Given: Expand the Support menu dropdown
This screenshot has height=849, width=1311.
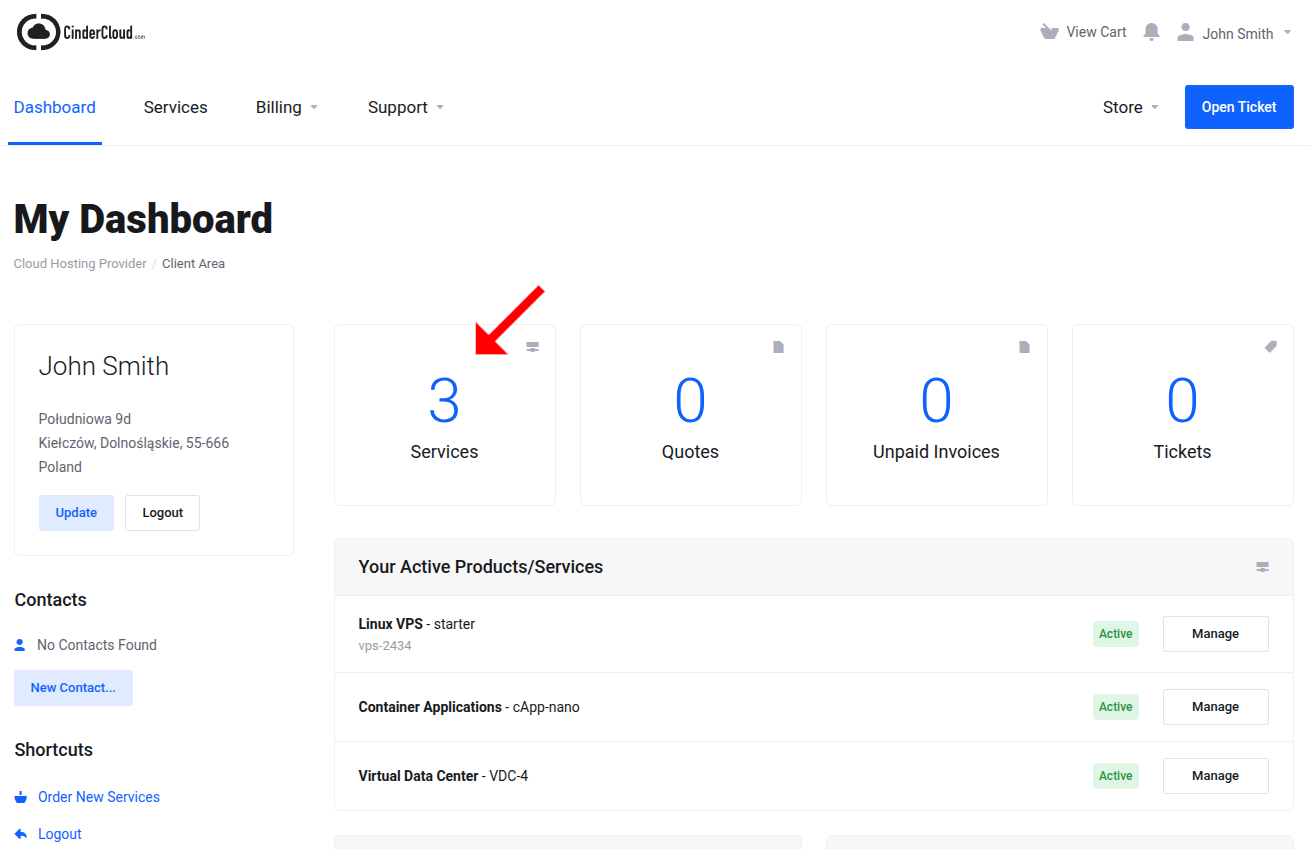Looking at the screenshot, I should [405, 107].
